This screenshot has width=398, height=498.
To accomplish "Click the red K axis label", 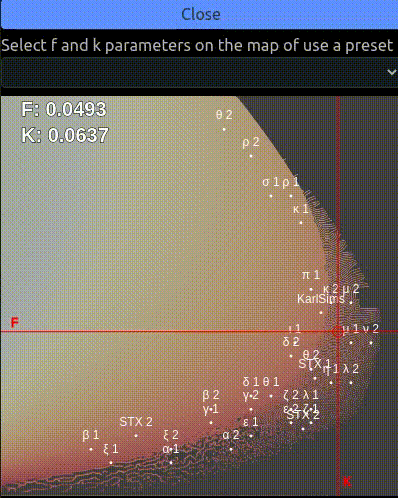I will click(347, 482).
